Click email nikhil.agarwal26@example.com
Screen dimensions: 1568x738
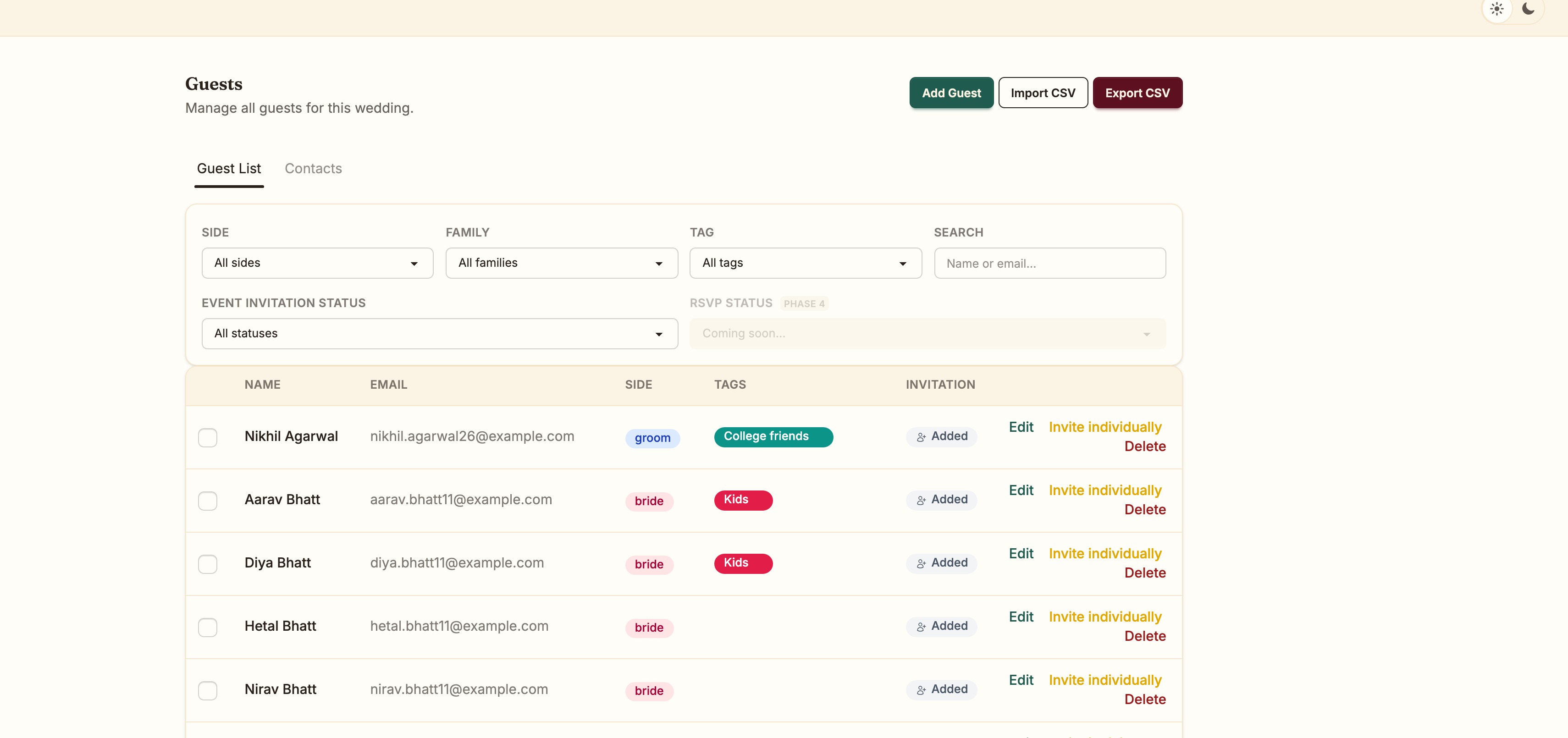472,436
